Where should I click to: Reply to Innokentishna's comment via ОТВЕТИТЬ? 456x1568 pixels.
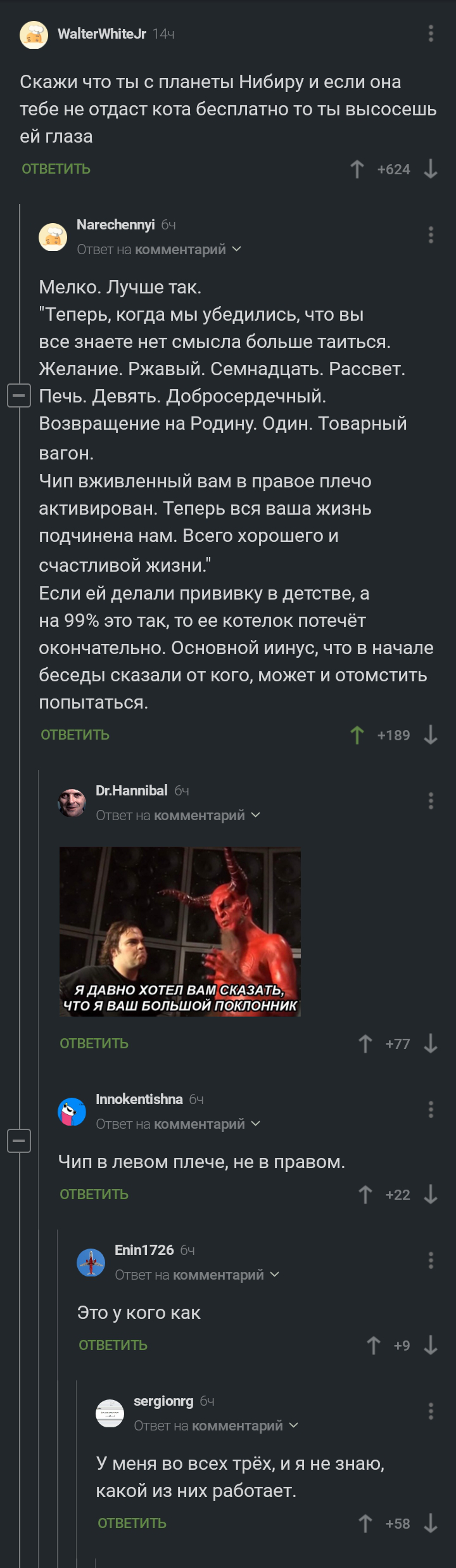click(94, 1195)
